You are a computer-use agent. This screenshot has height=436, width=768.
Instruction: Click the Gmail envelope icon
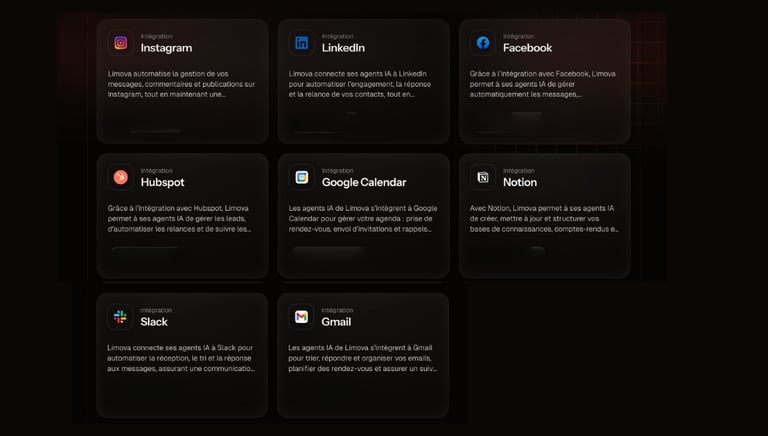pos(301,317)
